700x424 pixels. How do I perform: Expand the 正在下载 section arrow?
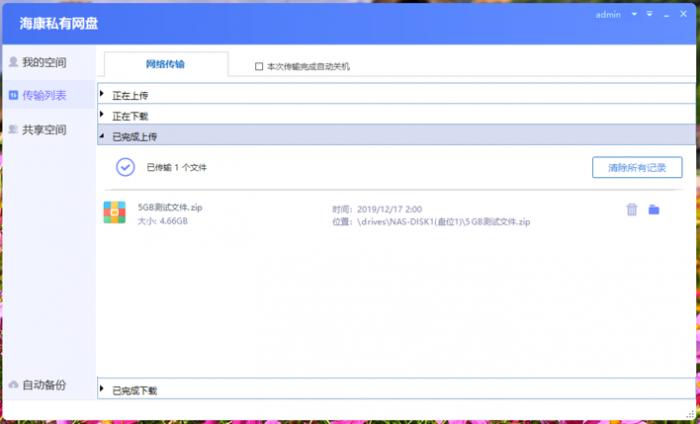pos(102,114)
